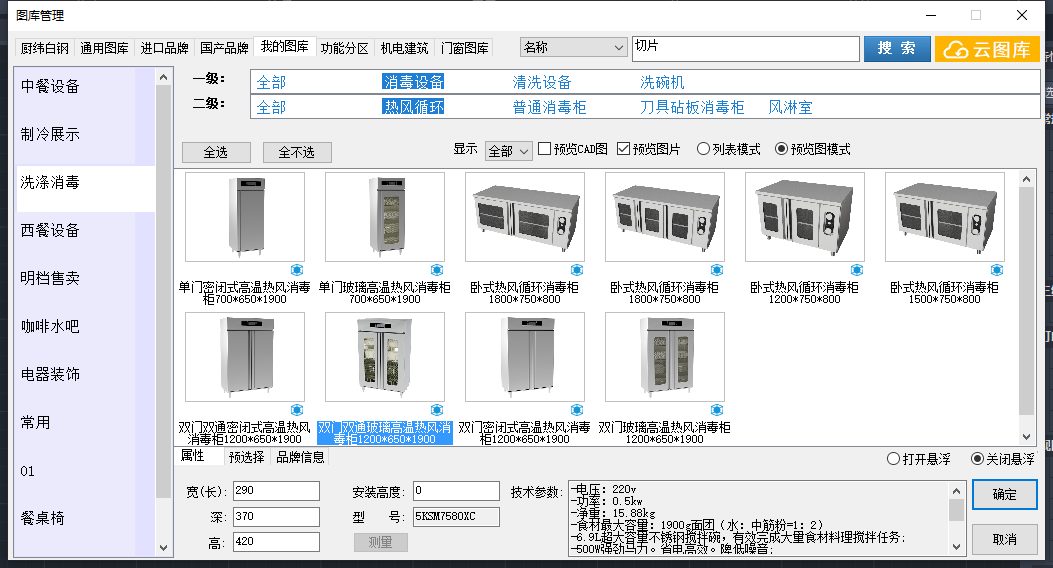Viewport: 1053px width, 568px height.
Task: Click the category list scroll-down arrow
Action: pyautogui.click(x=163, y=548)
